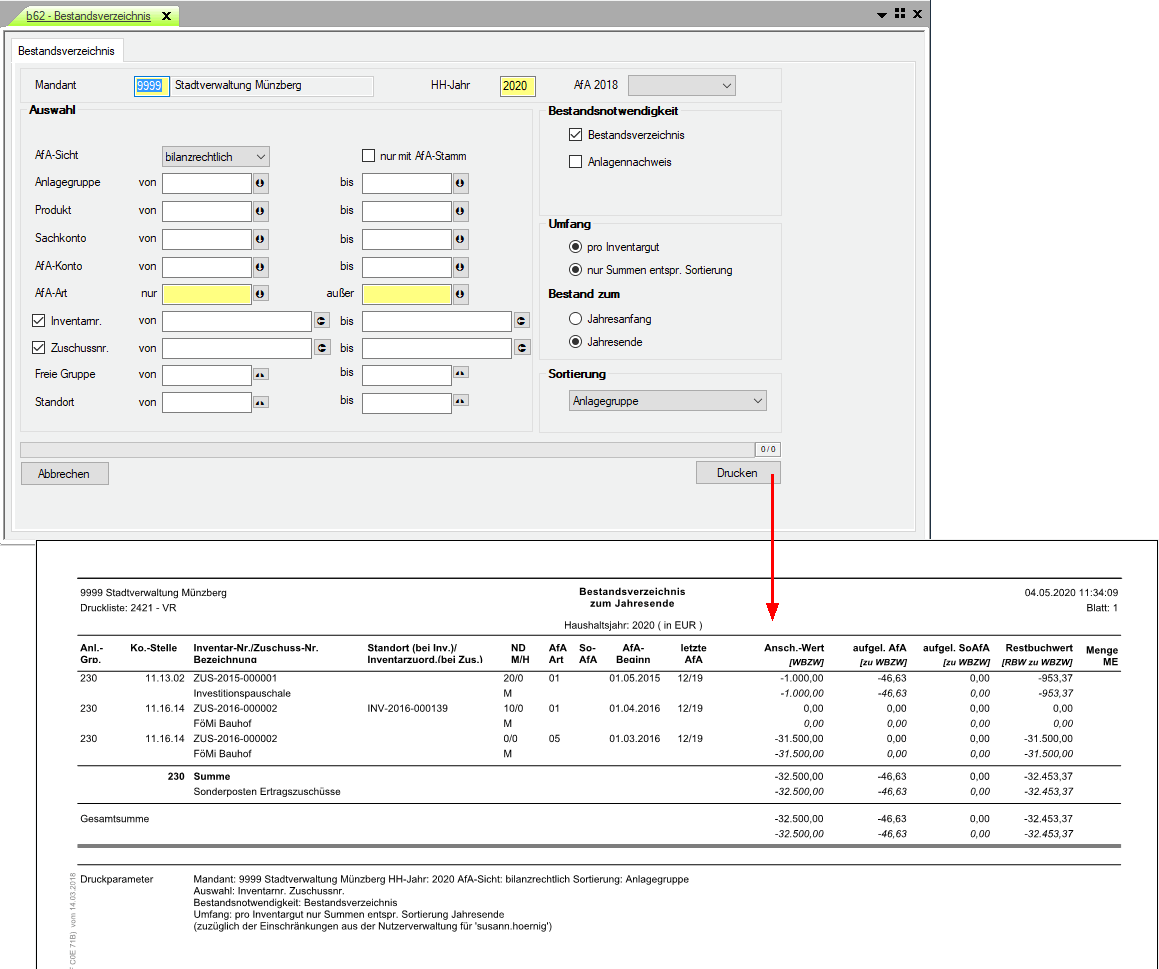Image resolution: width=1159 pixels, height=969 pixels.
Task: Click search icon beside Zuschussnr. bis field
Action: click(522, 348)
